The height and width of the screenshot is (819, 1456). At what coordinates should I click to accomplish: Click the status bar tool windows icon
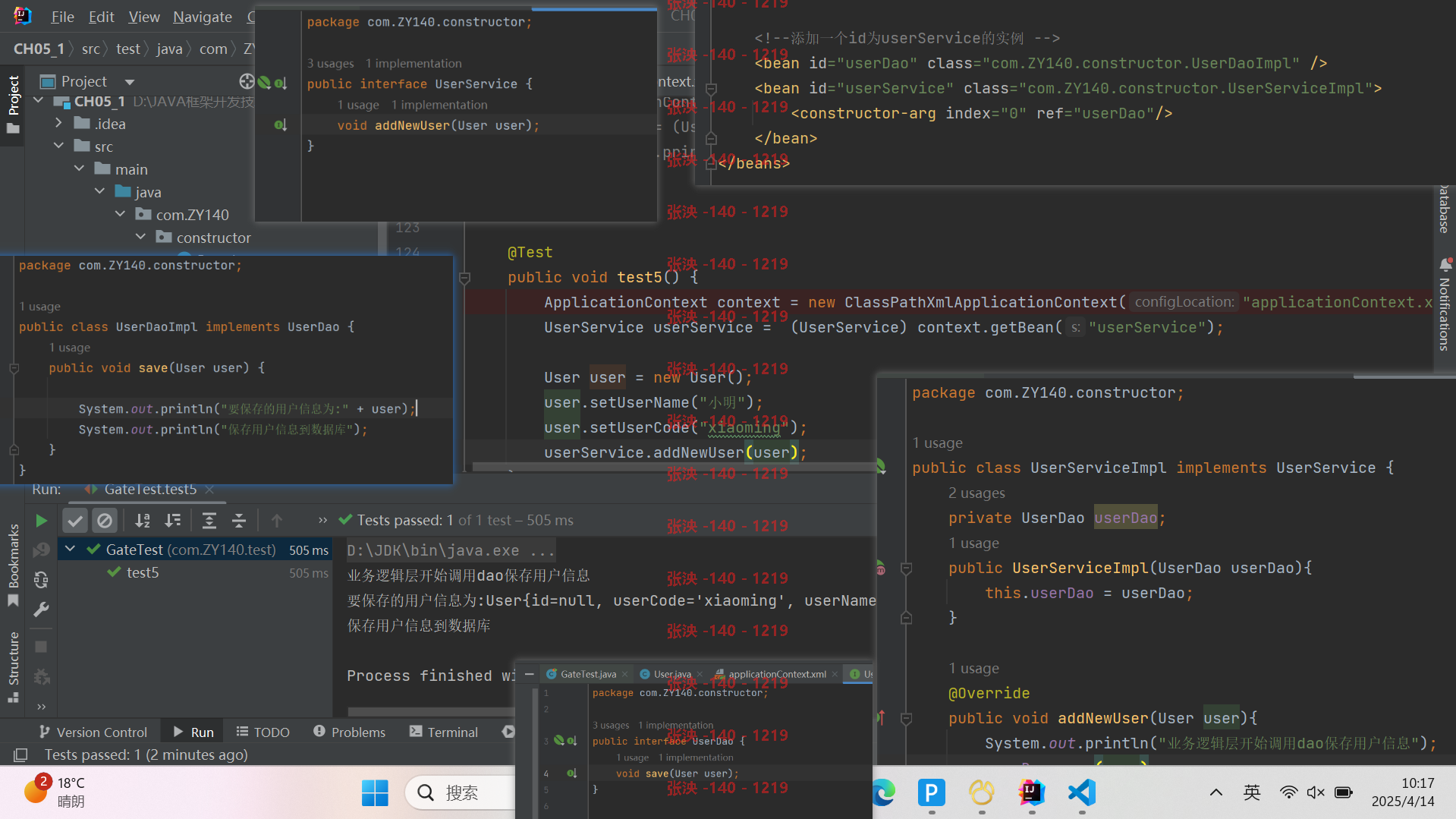20,754
